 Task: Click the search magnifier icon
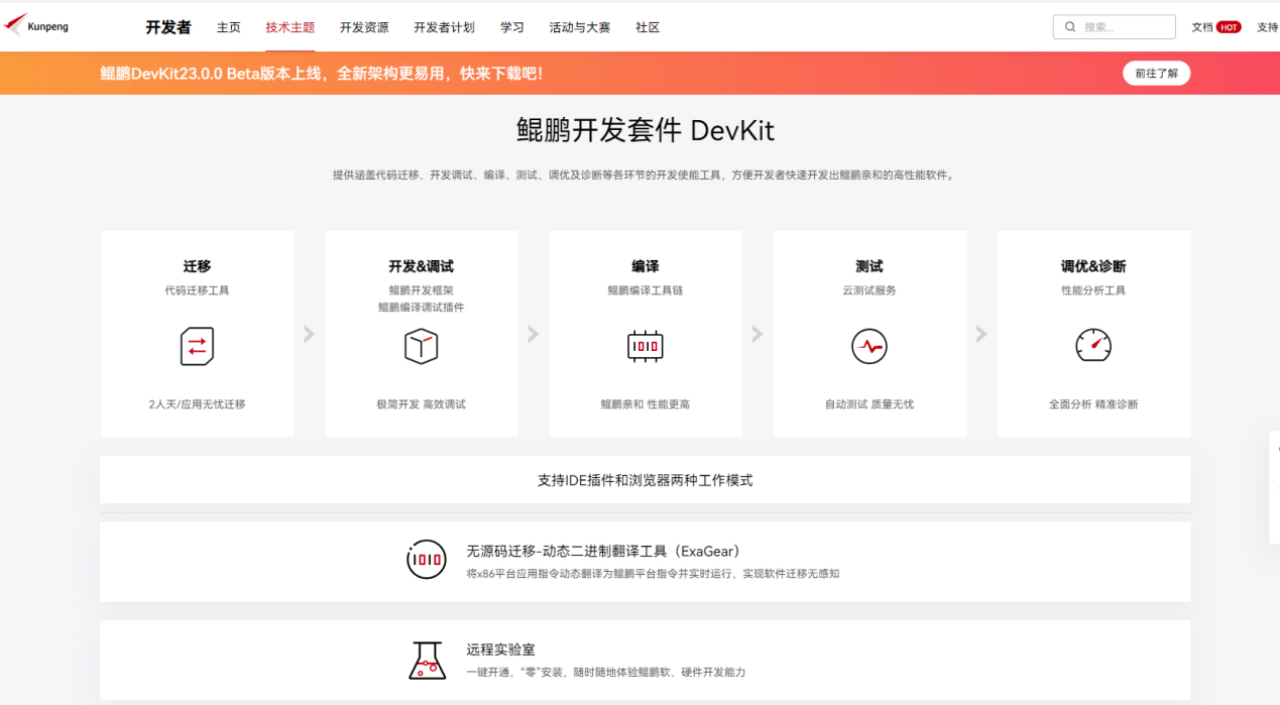[1071, 27]
